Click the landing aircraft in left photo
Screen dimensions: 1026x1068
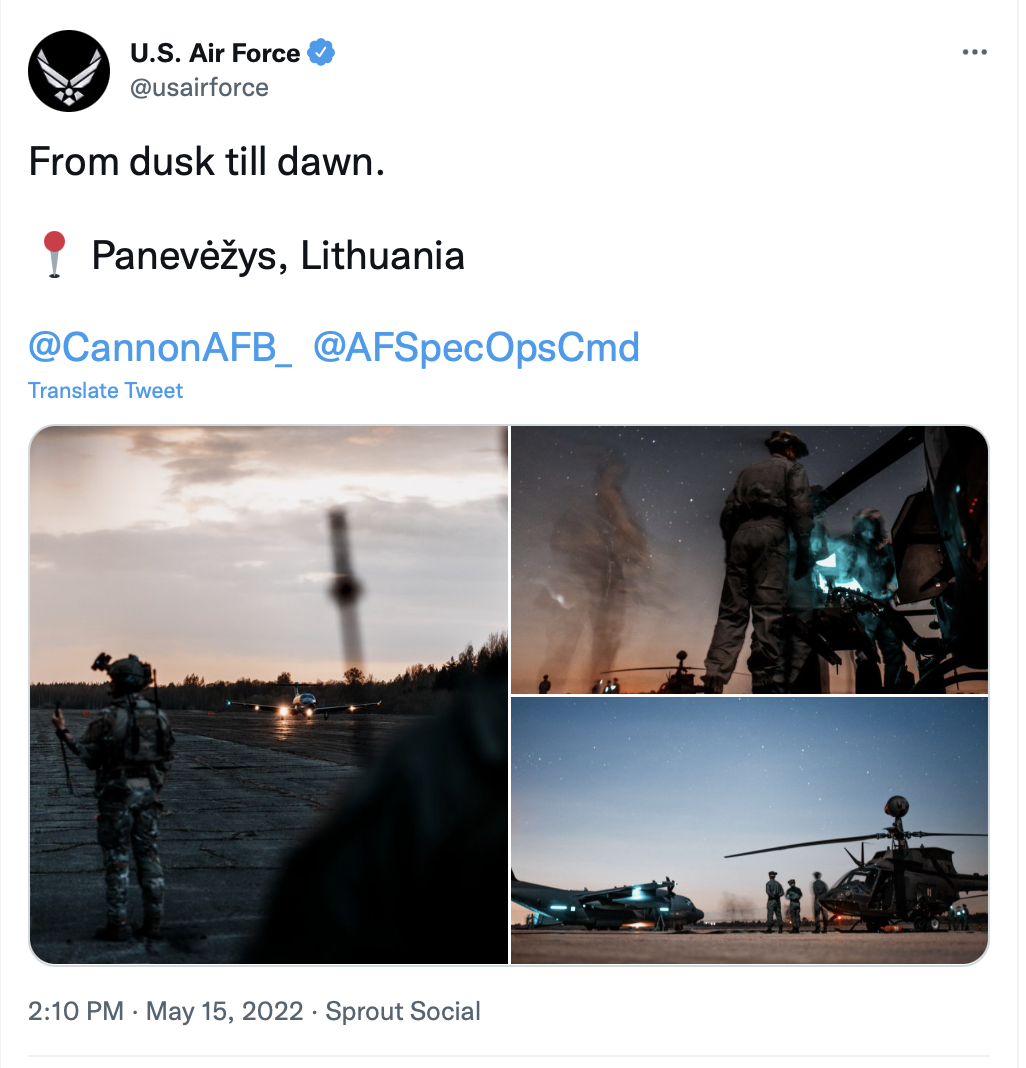point(303,704)
